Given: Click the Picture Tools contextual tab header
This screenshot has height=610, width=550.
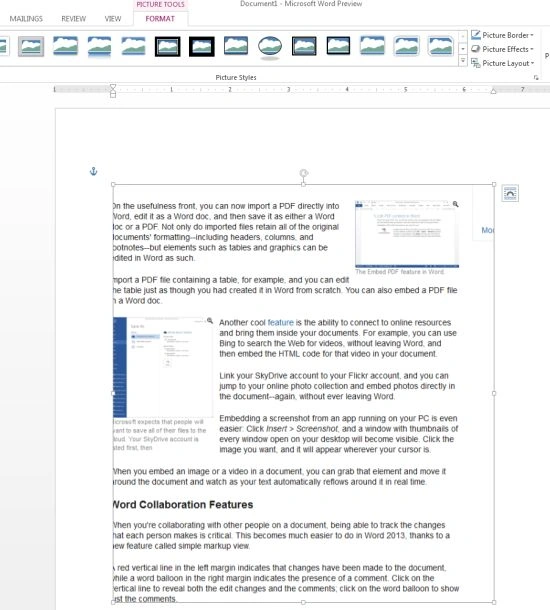Looking at the screenshot, I should point(160,5).
